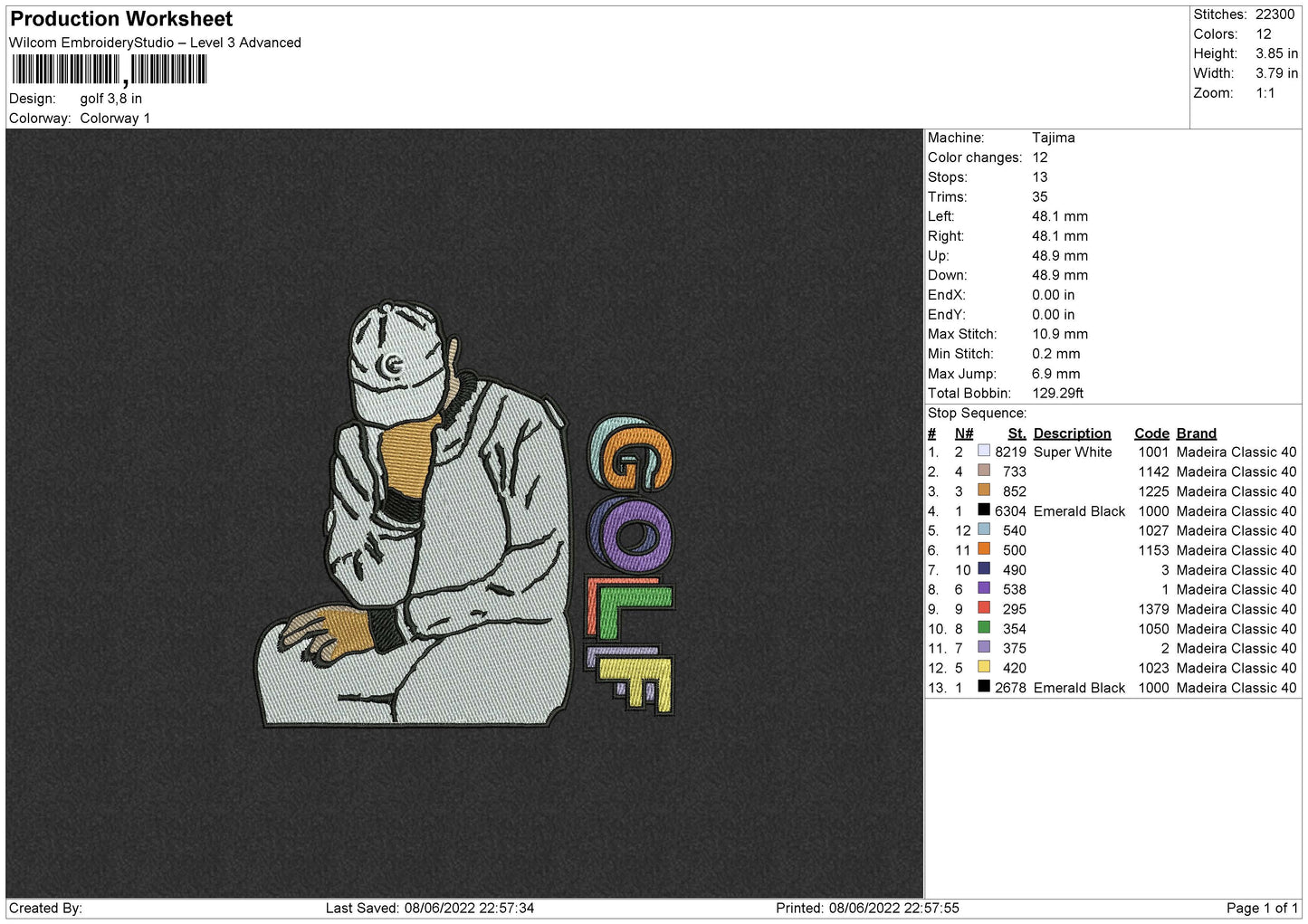This screenshot has width=1308, height=924.
Task: Click the barcode under the worksheet title
Action: [x=110, y=70]
